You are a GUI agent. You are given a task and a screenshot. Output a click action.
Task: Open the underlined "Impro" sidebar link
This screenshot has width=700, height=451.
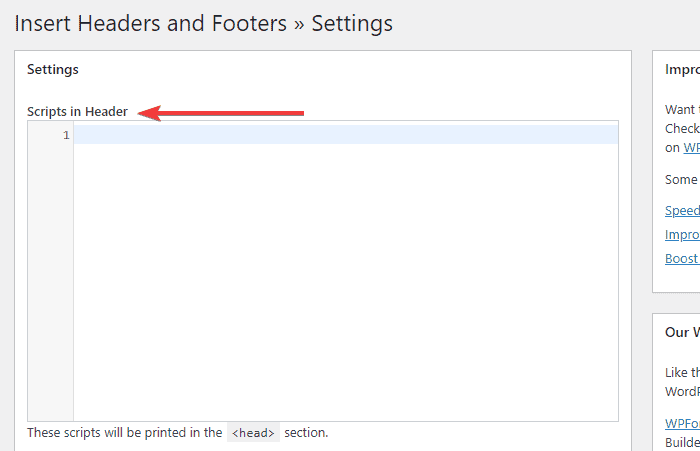click(x=682, y=235)
